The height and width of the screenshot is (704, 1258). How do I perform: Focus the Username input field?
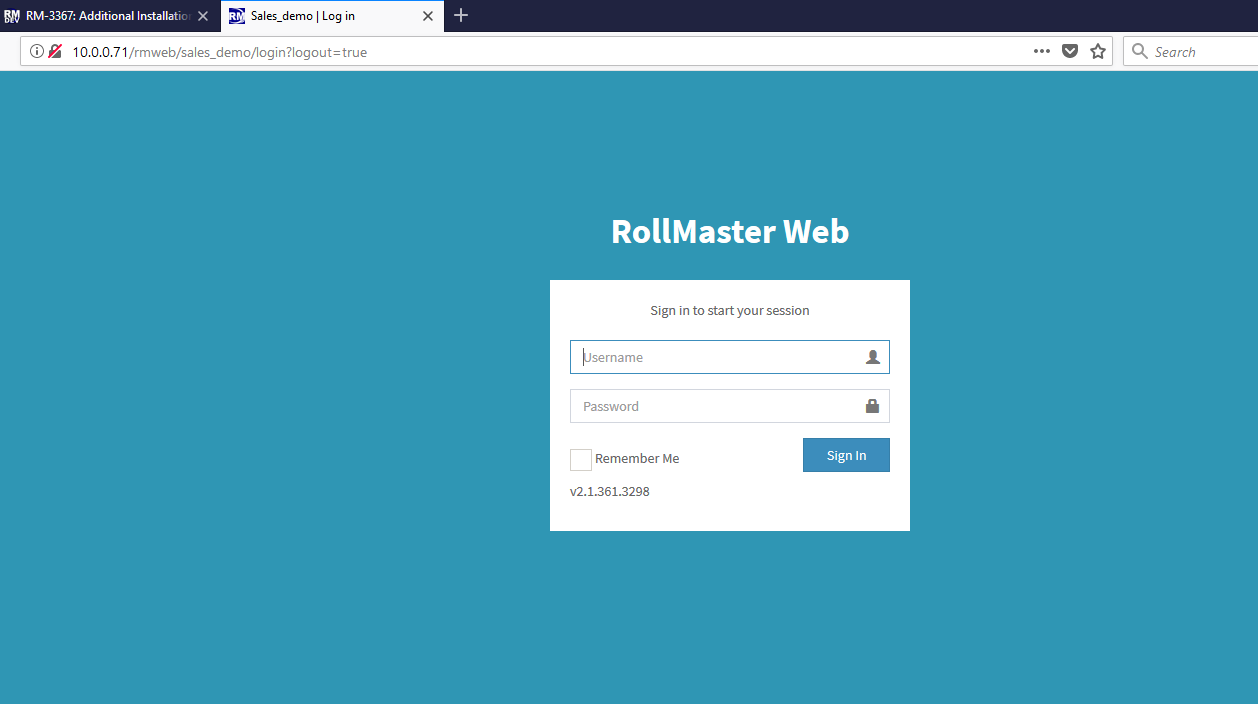point(715,357)
